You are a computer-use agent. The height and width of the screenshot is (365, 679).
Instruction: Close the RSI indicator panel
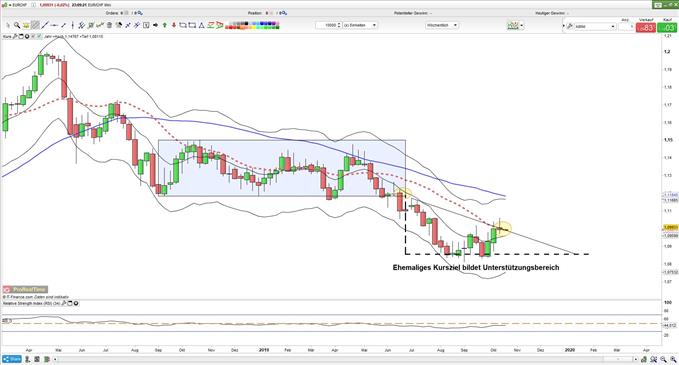[x=76, y=304]
